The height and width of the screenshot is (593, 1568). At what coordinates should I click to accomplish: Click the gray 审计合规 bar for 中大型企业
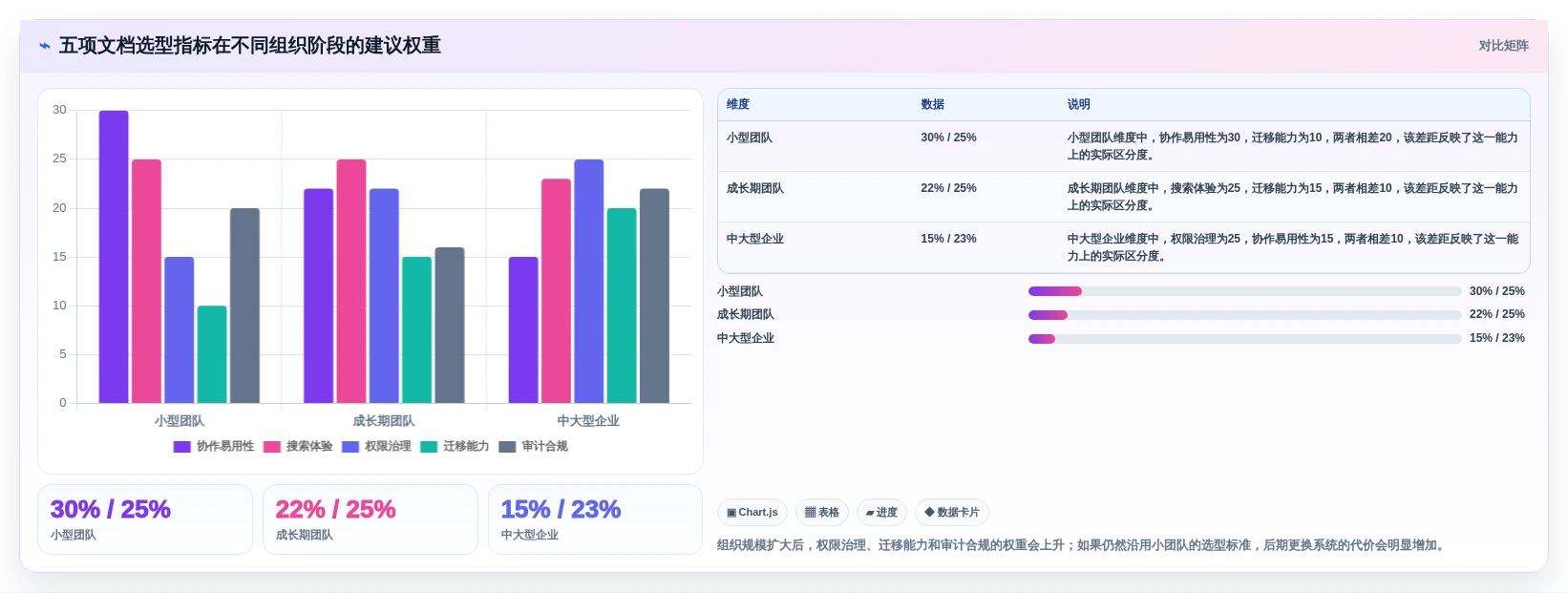654,296
